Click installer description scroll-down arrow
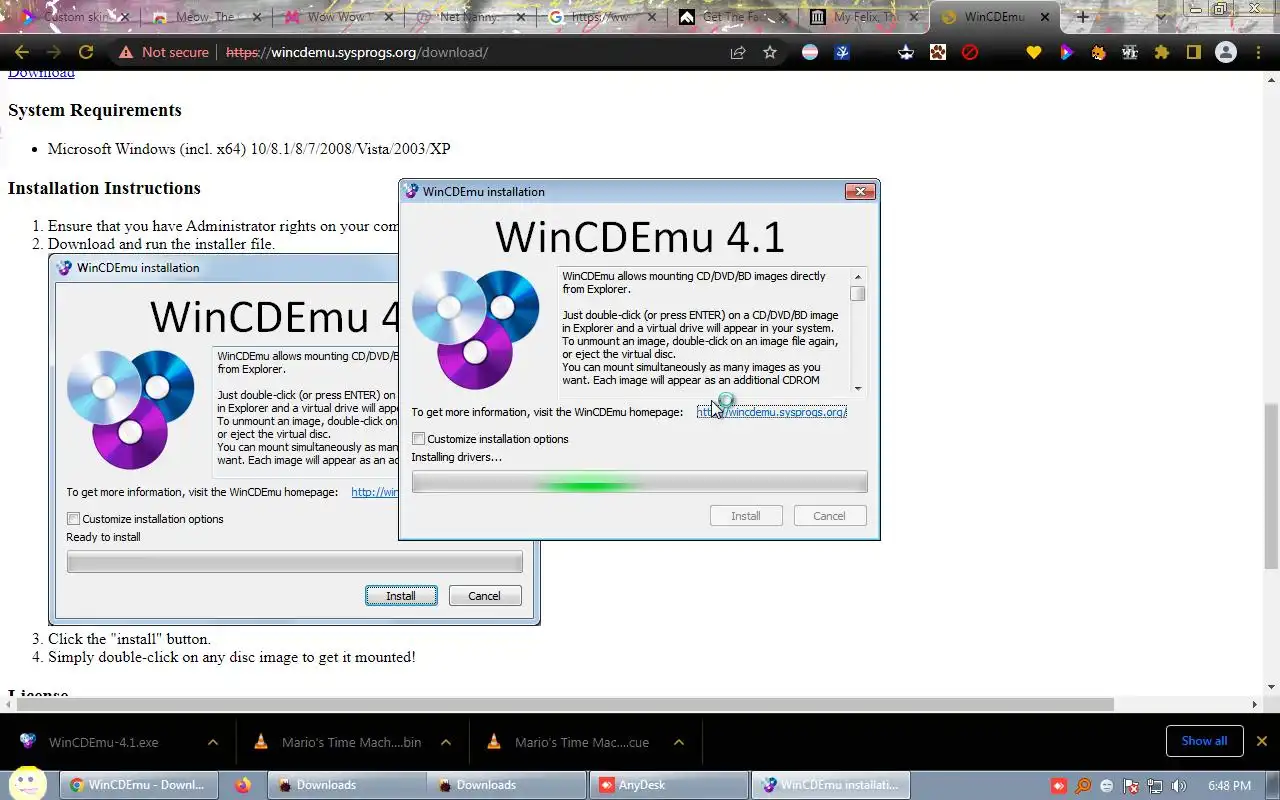The height and width of the screenshot is (800, 1280). click(x=857, y=388)
